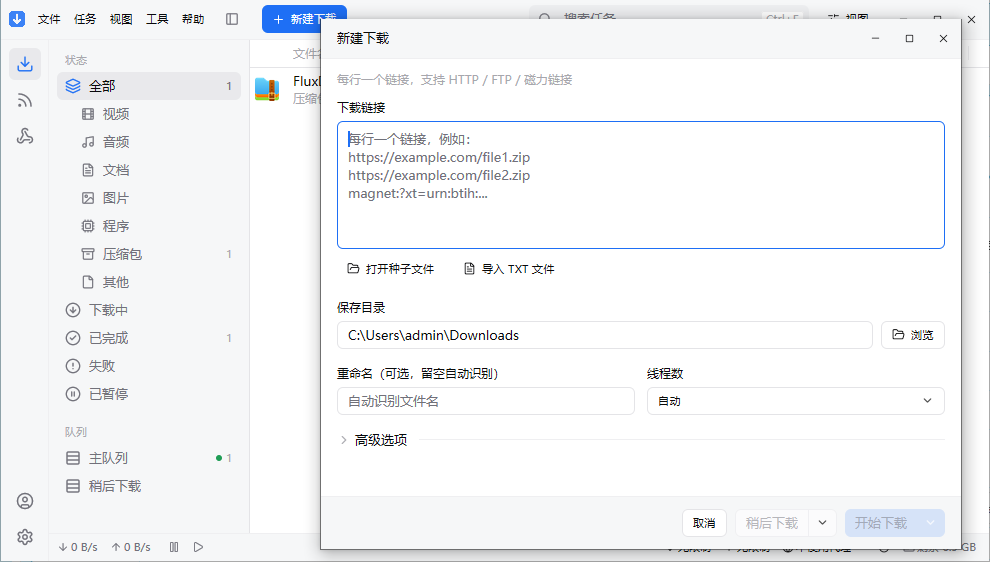The image size is (990, 562).
Task: Select 压缩包 category in sidebar
Action: coord(149,254)
